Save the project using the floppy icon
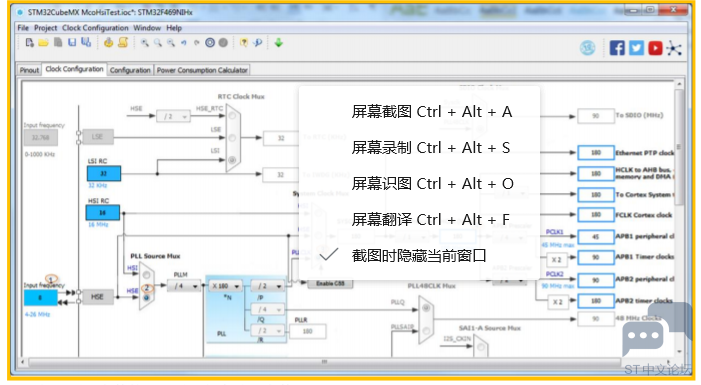Viewport: 701px width, 385px height. click(x=72, y=42)
